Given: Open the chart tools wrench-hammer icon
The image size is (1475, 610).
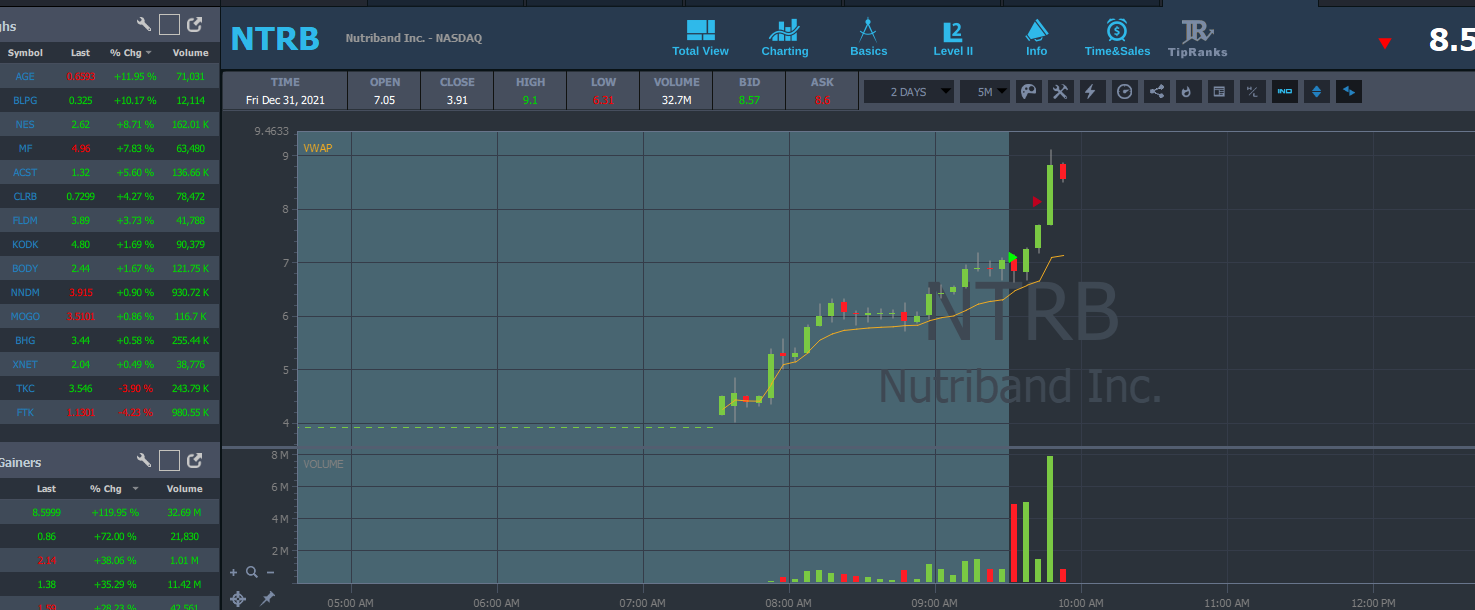Looking at the screenshot, I should click(x=1060, y=92).
